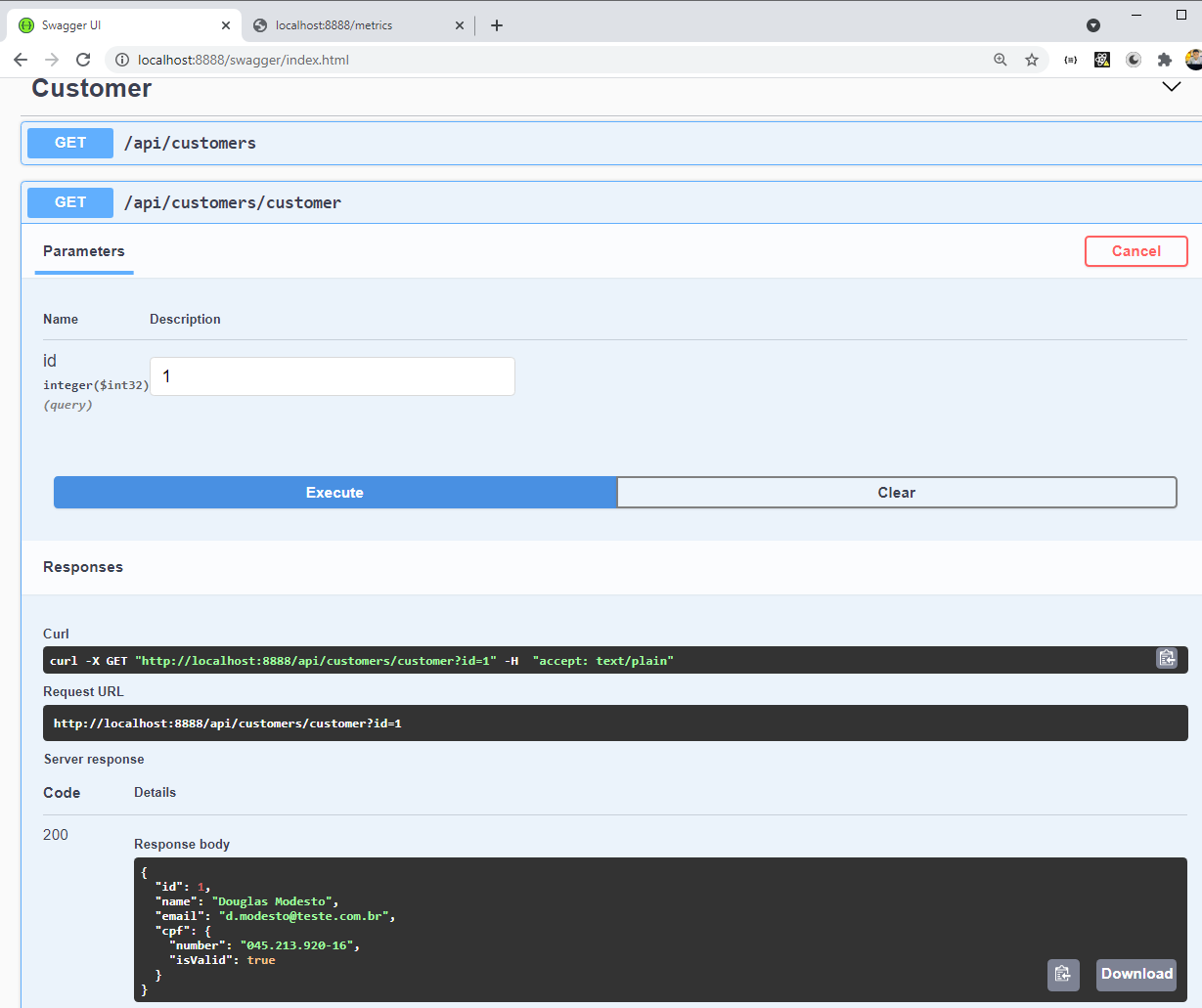
Task: Click the dark circle extension icon
Action: pyautogui.click(x=1134, y=60)
